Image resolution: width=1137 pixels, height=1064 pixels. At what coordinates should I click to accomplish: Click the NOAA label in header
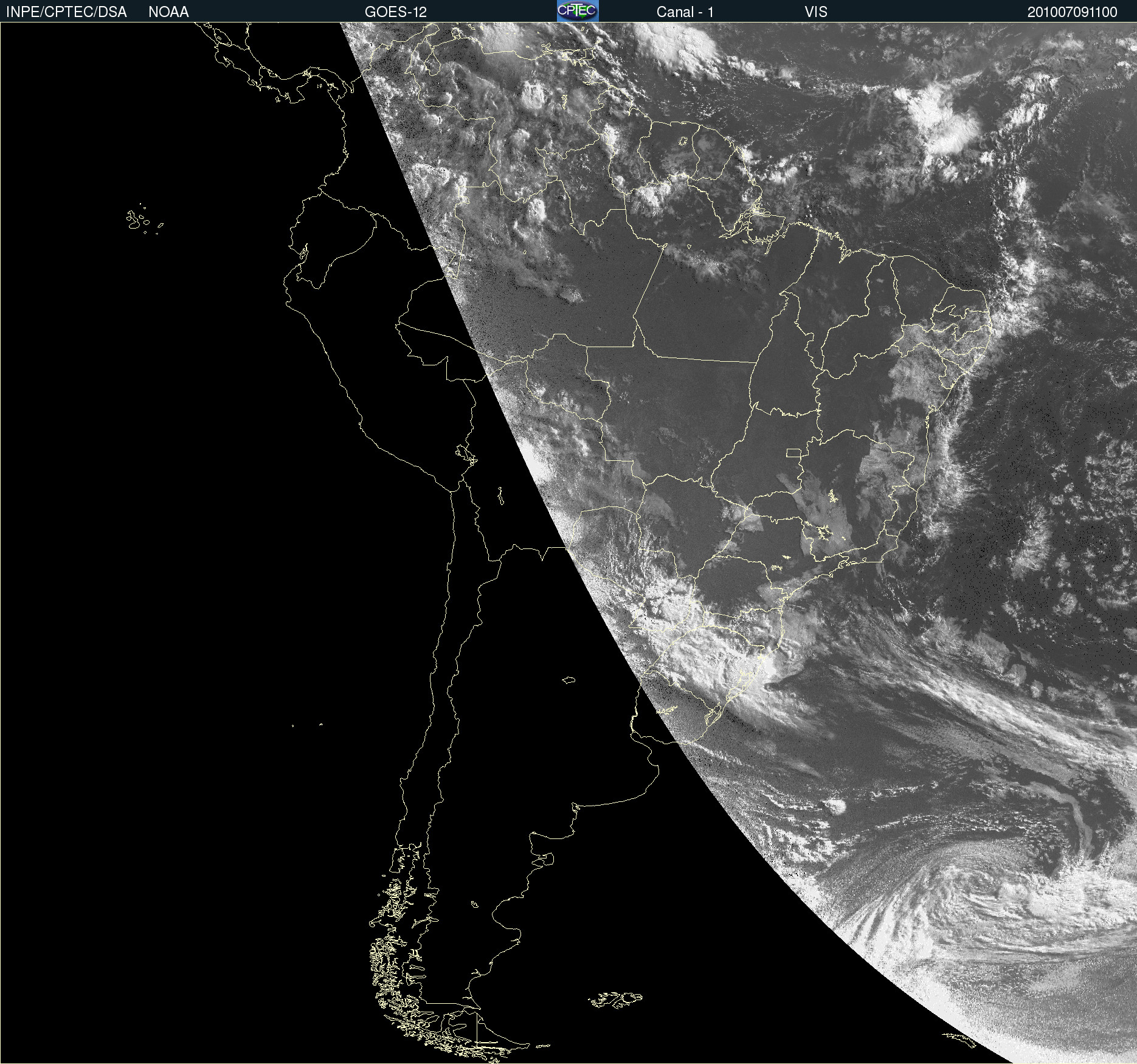[168, 12]
